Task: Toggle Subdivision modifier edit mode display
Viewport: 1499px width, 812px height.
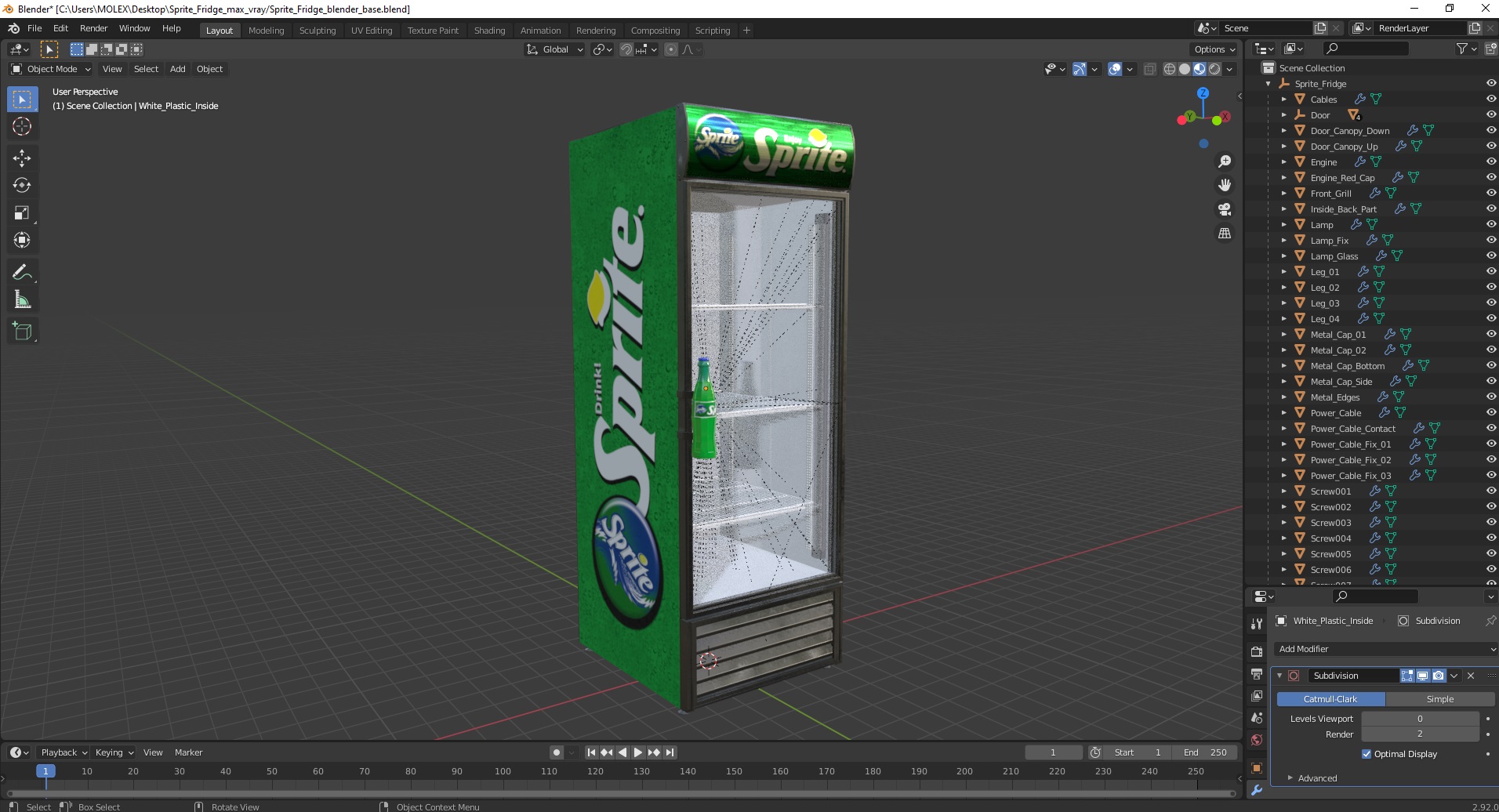Action: click(x=1407, y=676)
